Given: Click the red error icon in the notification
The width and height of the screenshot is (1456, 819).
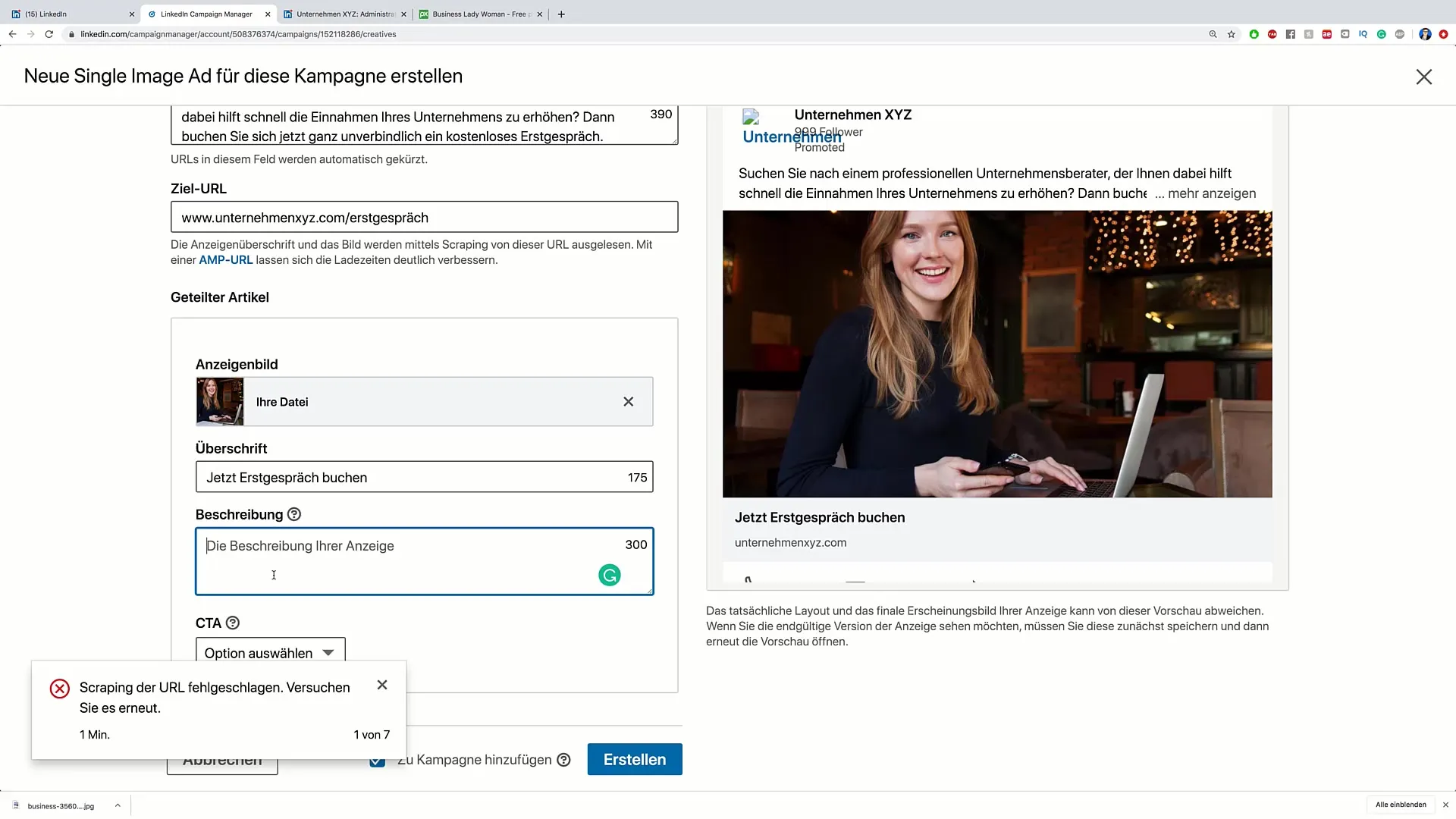Looking at the screenshot, I should click(60, 689).
